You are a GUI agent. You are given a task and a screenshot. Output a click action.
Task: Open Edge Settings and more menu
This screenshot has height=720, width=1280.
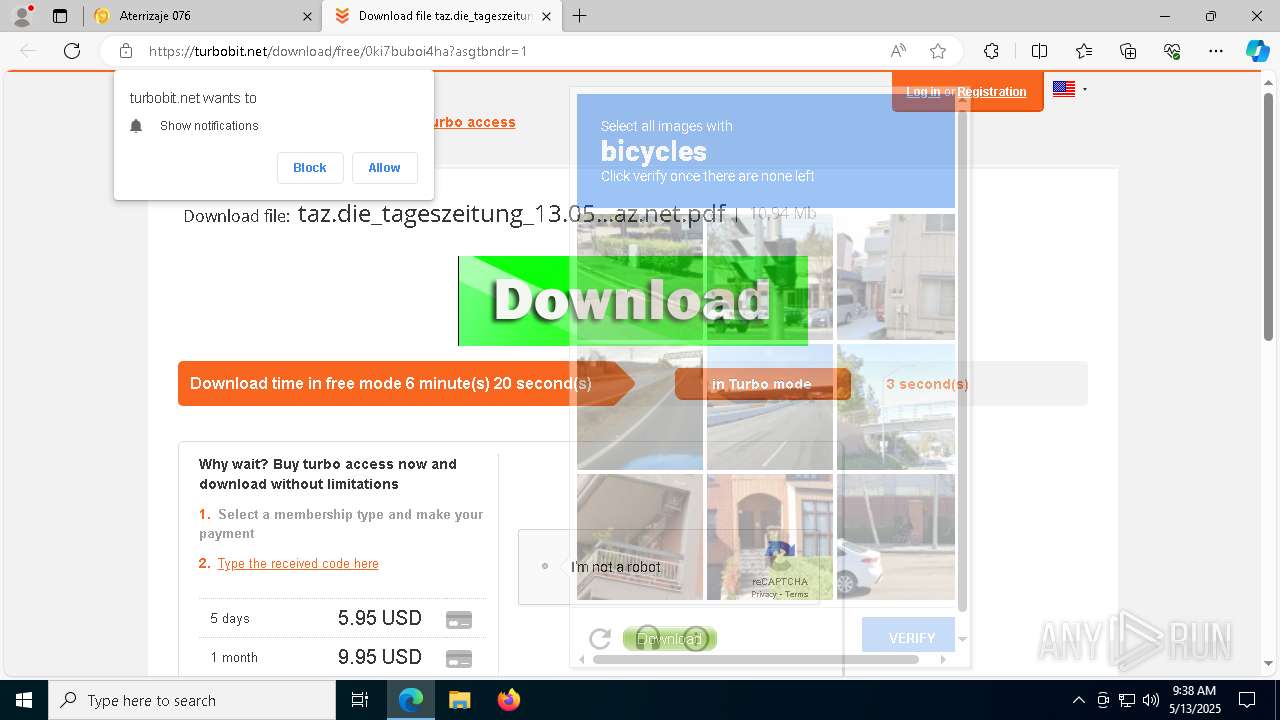(1216, 51)
